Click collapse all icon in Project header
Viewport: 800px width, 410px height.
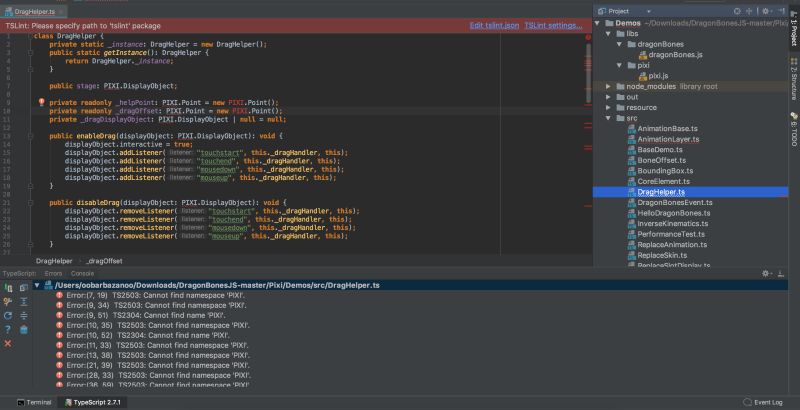pyautogui.click(x=749, y=11)
